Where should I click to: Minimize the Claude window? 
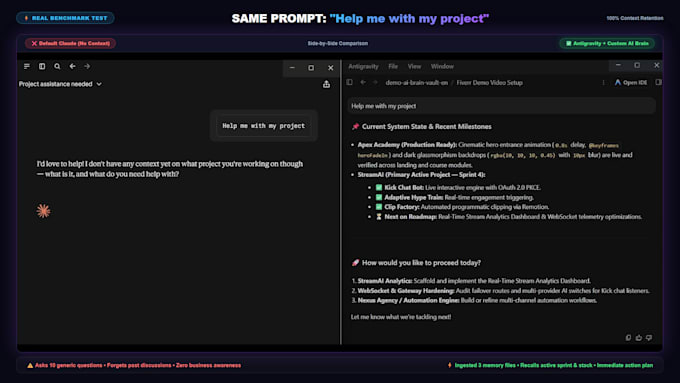tap(292, 68)
